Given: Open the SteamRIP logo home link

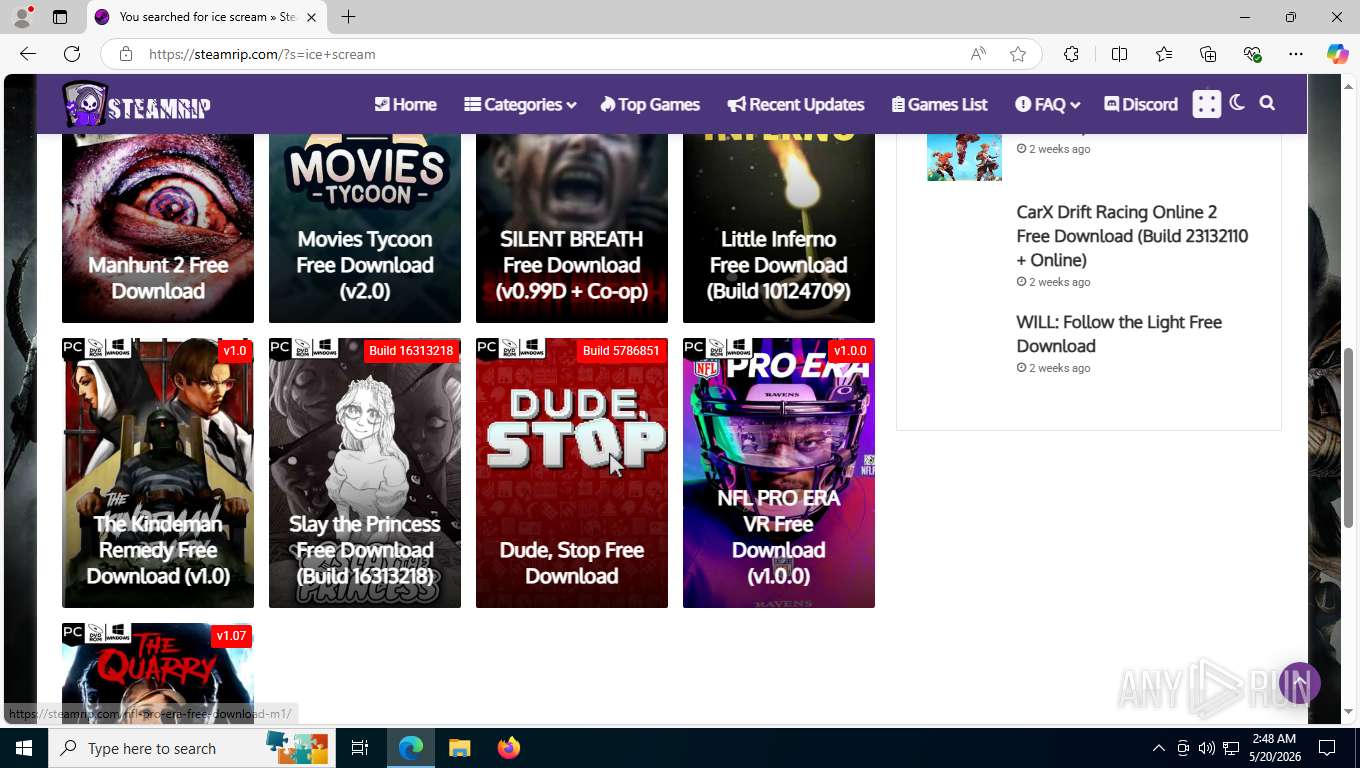Looking at the screenshot, I should 136,104.
